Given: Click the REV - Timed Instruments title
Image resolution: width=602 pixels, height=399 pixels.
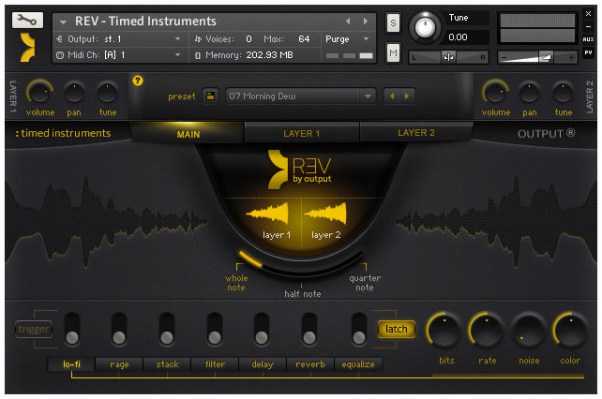Looking at the screenshot, I should (x=146, y=21).
